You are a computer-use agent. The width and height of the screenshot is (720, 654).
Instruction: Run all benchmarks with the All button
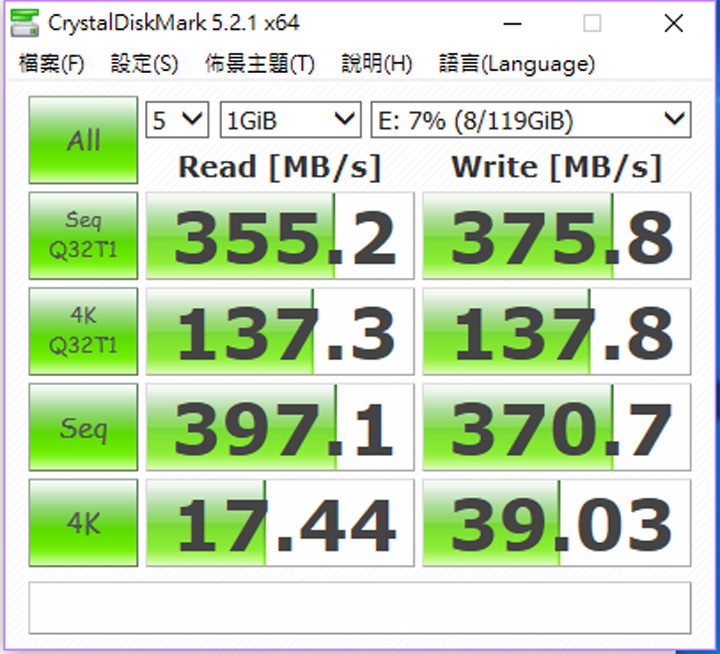click(83, 140)
